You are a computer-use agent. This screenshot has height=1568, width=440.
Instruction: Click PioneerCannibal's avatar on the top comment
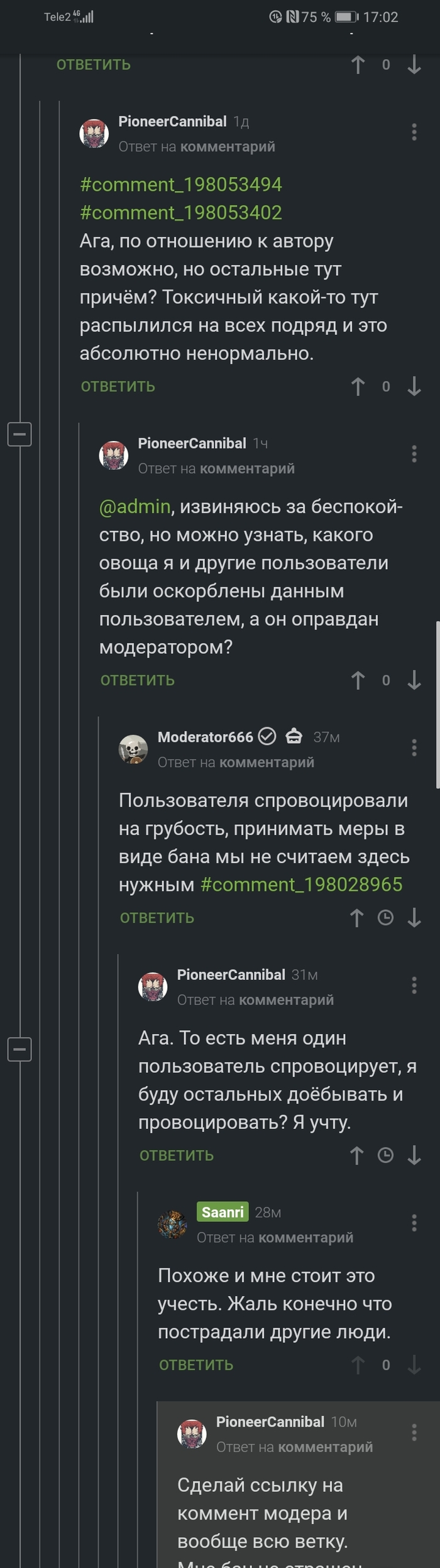click(96, 133)
